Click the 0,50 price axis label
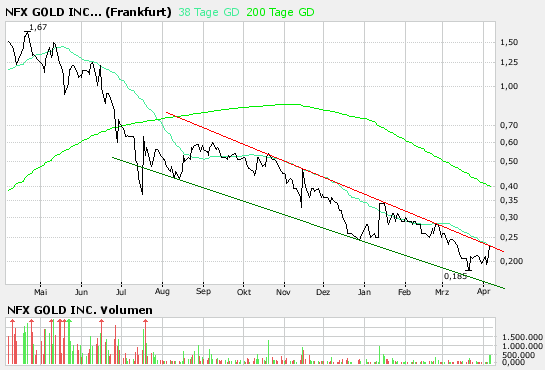The image size is (545, 370). coord(509,161)
